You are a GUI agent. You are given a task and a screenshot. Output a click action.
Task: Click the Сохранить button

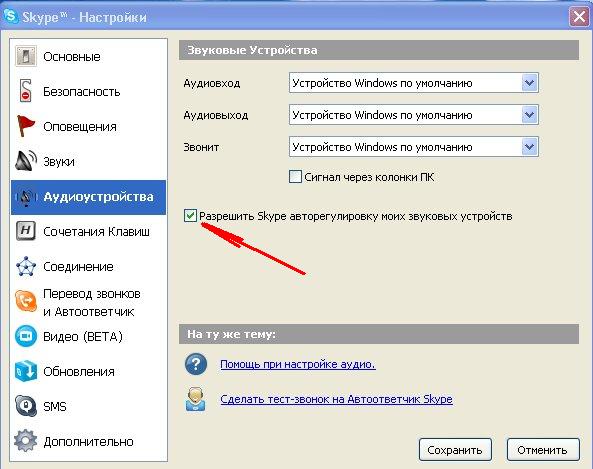coord(455,450)
